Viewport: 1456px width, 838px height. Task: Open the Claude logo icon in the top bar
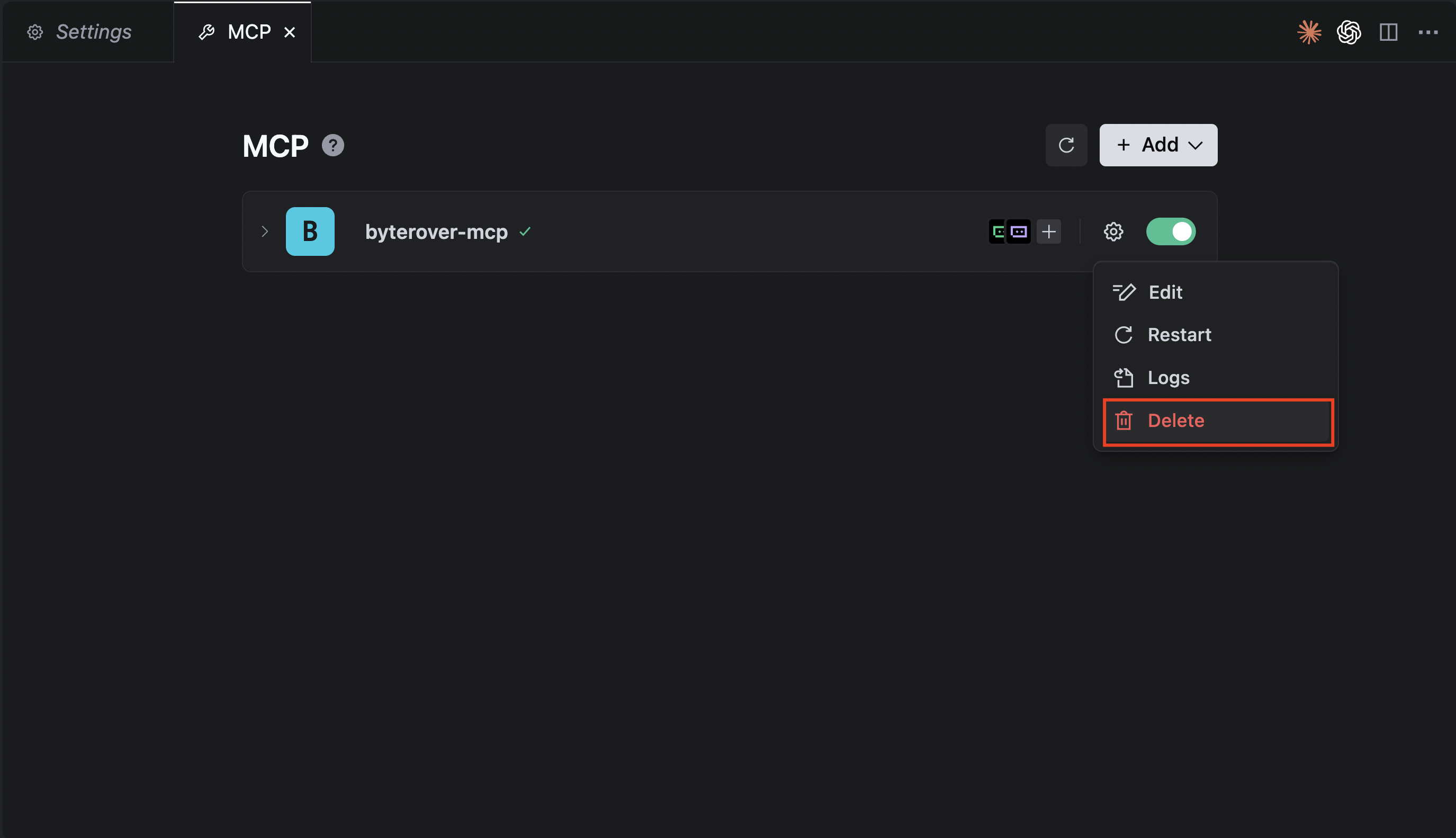[1309, 32]
